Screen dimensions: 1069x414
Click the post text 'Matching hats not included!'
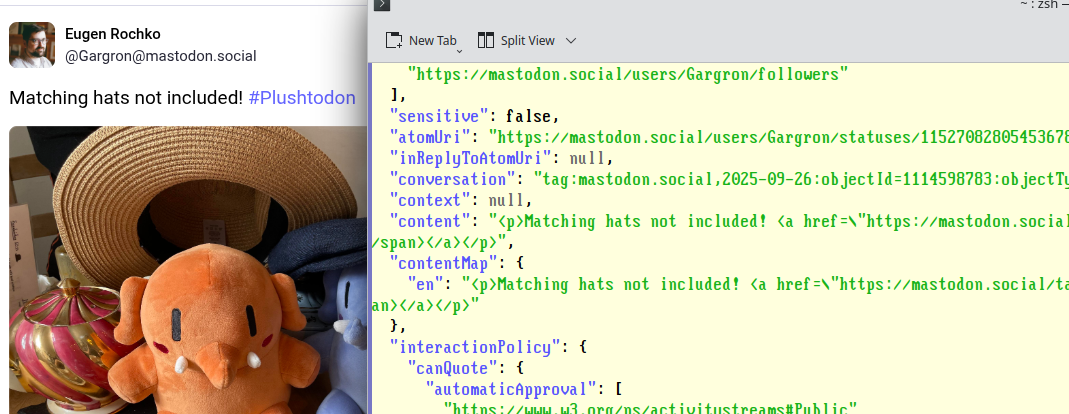pos(126,98)
